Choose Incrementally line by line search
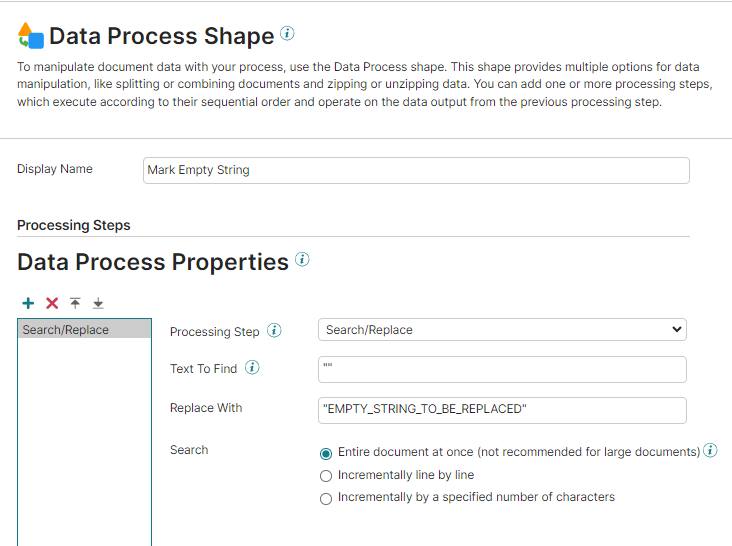The width and height of the screenshot is (732, 546). (x=326, y=476)
